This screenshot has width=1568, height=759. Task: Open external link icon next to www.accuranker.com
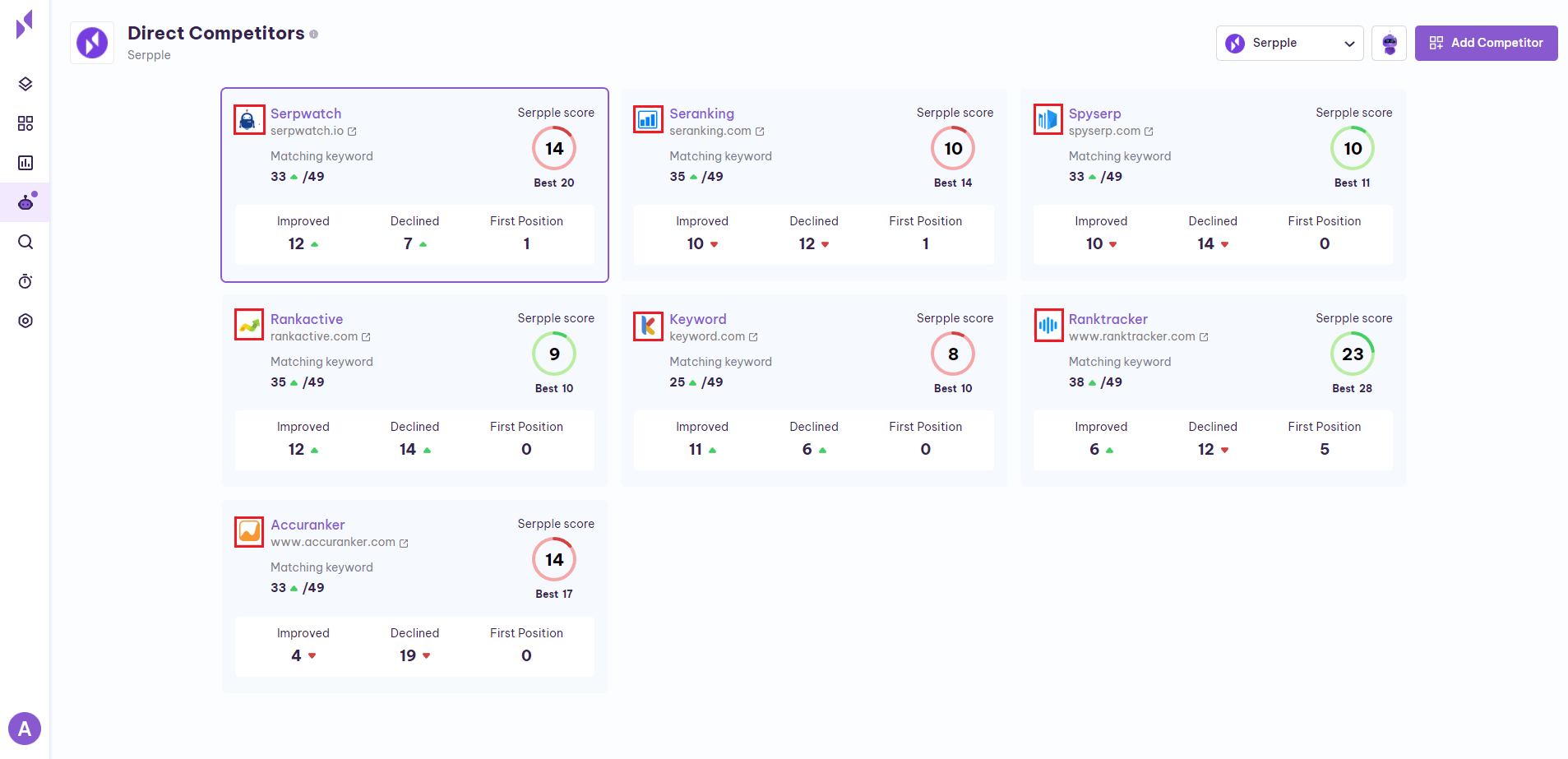point(404,543)
